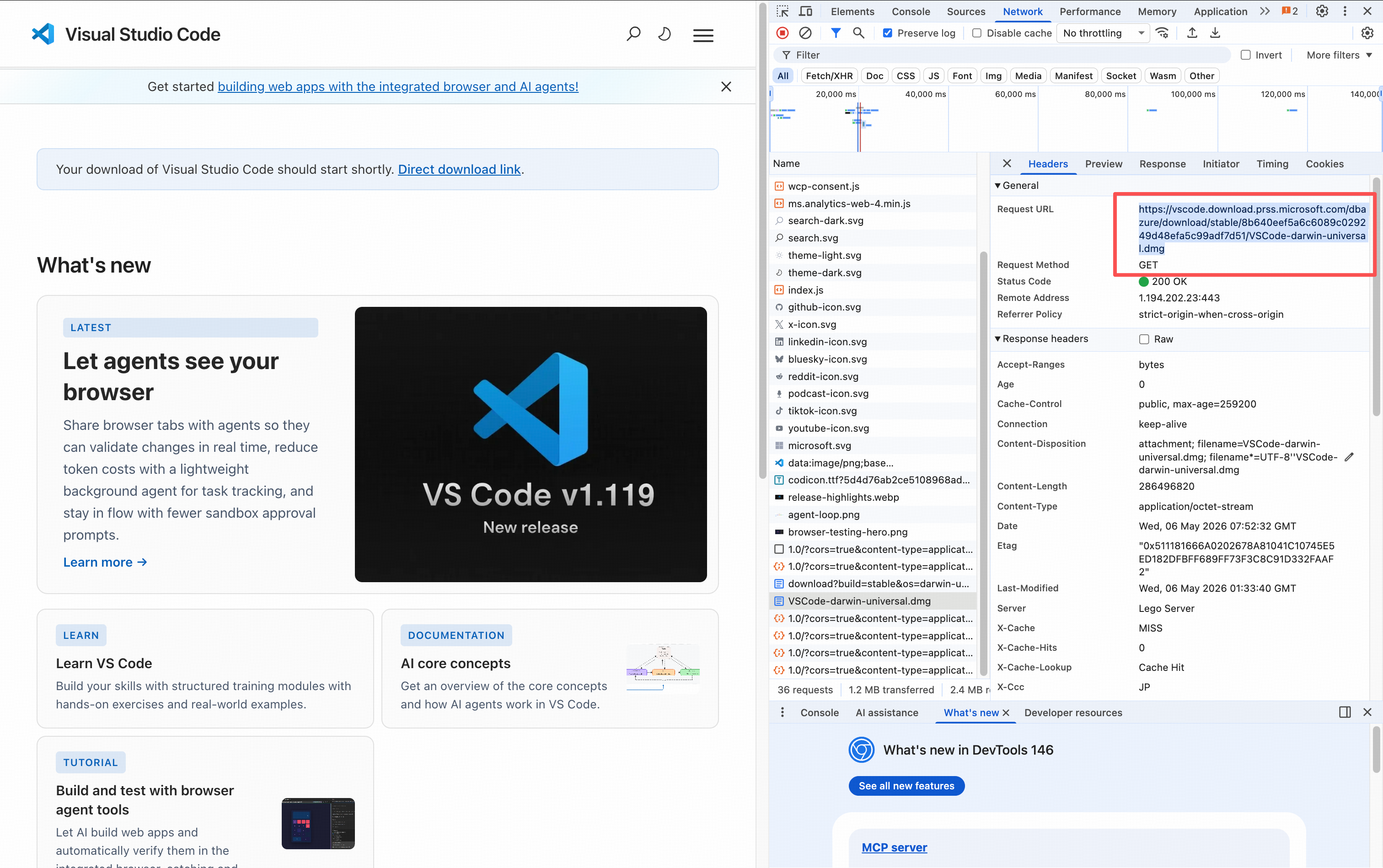The image size is (1383, 868).
Task: Check the Invert filter checkbox
Action: tap(1245, 55)
